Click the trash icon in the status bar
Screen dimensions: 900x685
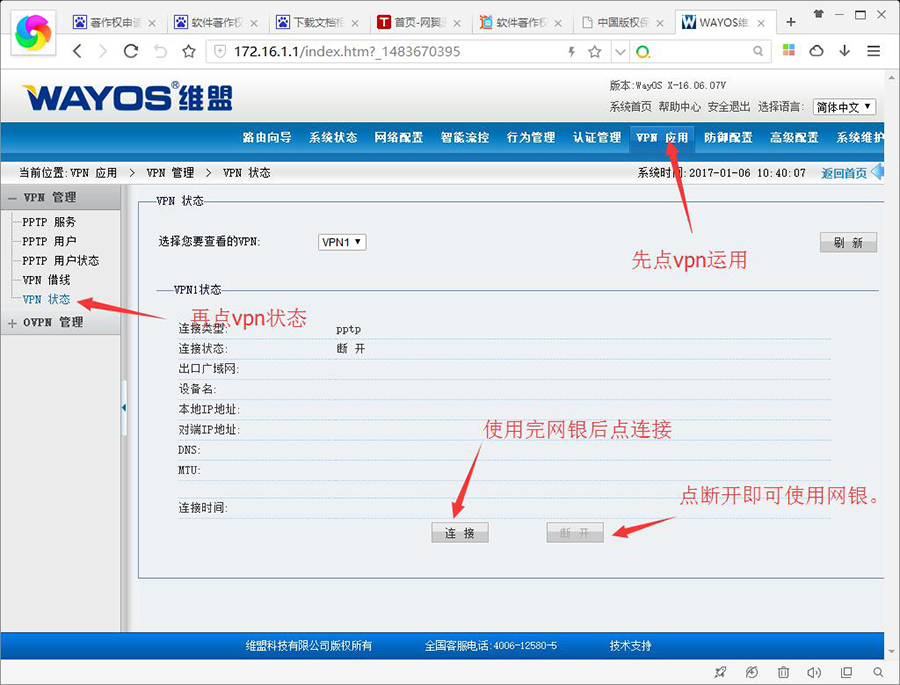tap(783, 672)
